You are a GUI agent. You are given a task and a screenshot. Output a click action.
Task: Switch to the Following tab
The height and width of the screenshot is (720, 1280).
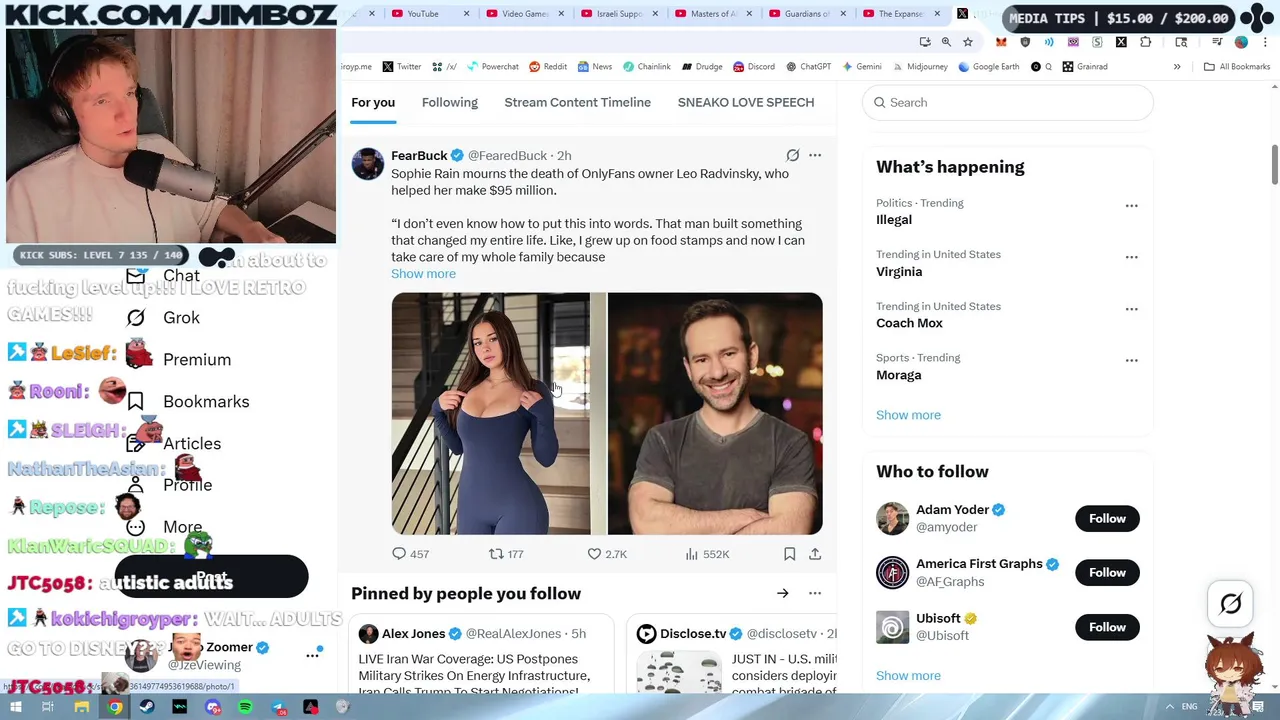coord(449,102)
